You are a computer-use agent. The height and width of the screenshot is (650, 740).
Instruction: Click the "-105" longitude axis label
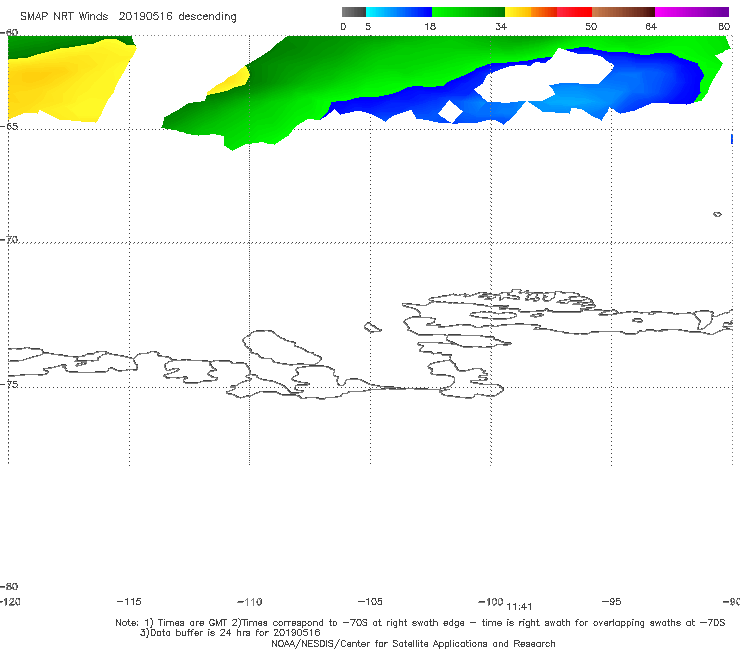[370, 601]
